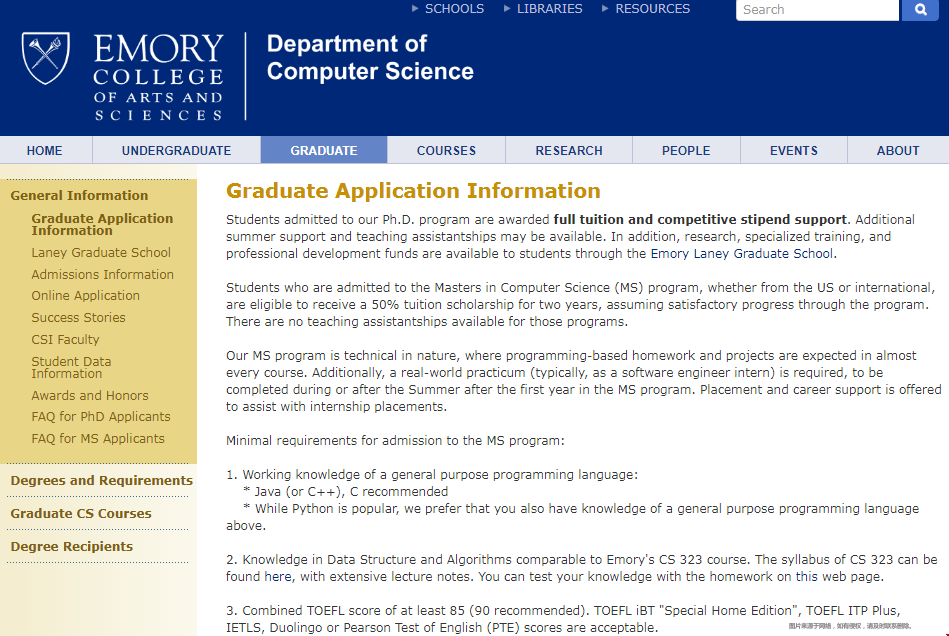Screen dimensions: 949x636
Task: Click the Emory shield logo
Action: click(x=45, y=57)
